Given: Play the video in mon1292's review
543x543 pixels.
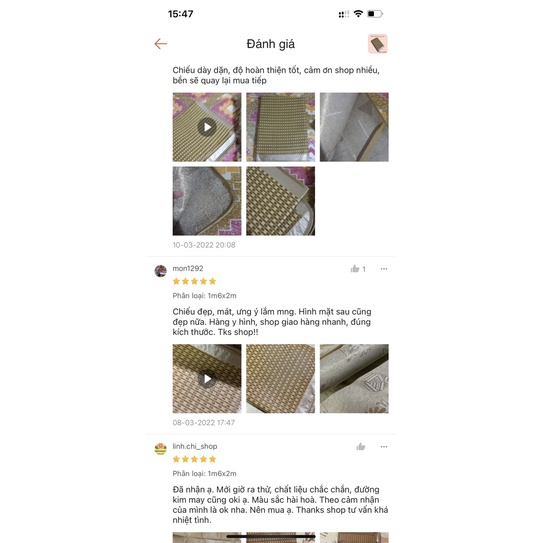Looking at the screenshot, I should pyautogui.click(x=207, y=379).
